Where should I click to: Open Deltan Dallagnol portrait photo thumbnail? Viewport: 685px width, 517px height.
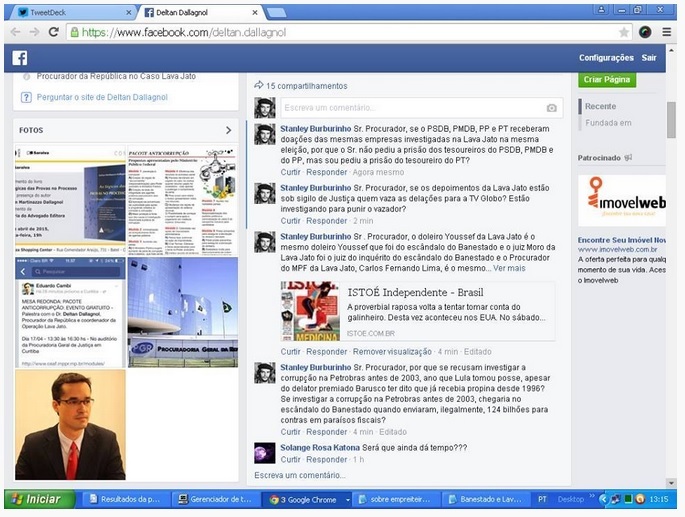(71, 424)
